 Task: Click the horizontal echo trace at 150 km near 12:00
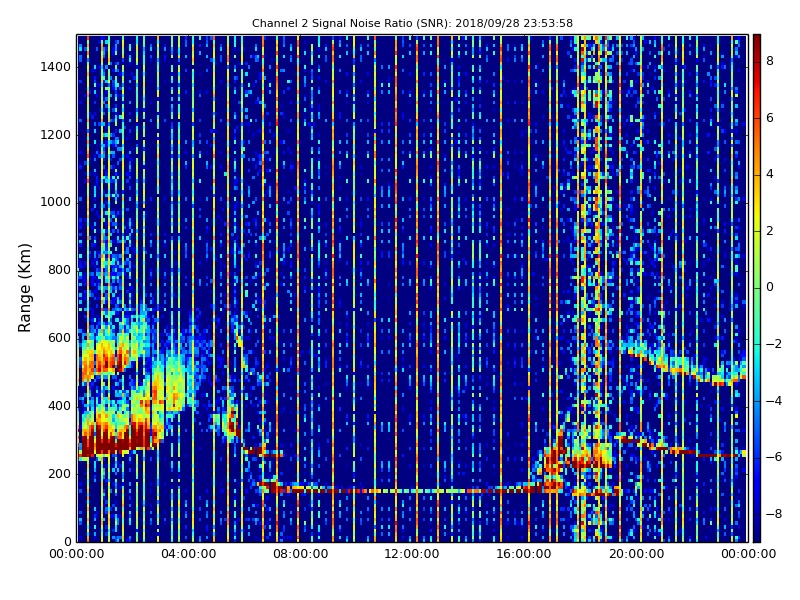[x=412, y=491]
